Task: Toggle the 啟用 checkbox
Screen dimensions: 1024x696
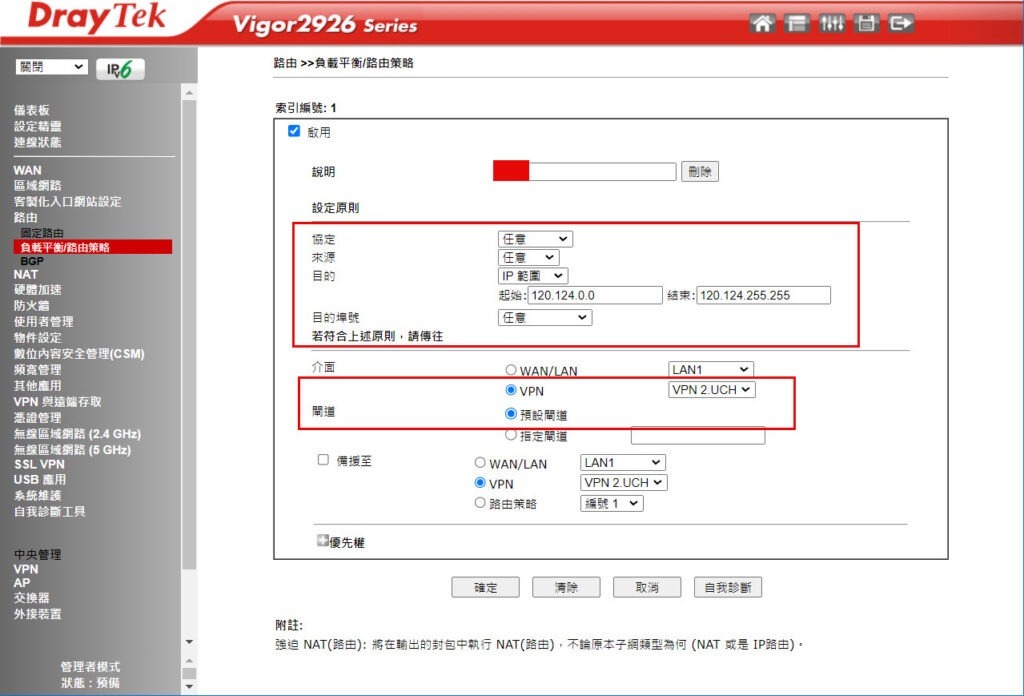Action: pos(294,131)
